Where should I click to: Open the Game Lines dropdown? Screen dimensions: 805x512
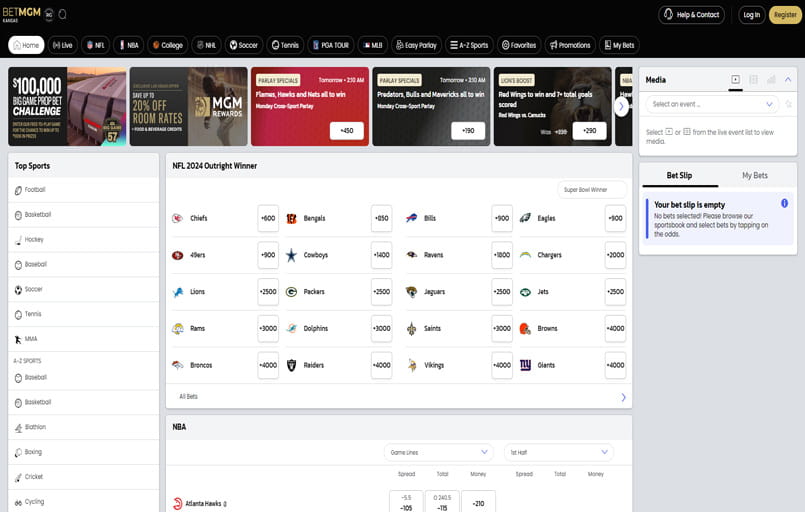438,452
